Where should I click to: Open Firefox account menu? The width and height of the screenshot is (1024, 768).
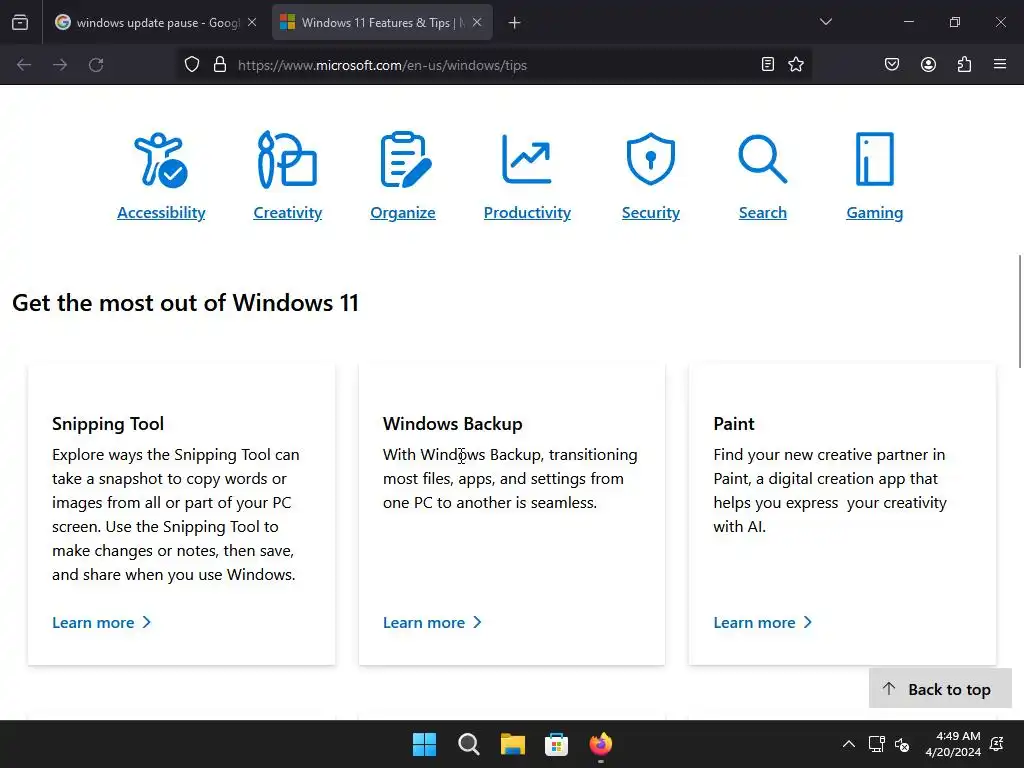(x=928, y=64)
